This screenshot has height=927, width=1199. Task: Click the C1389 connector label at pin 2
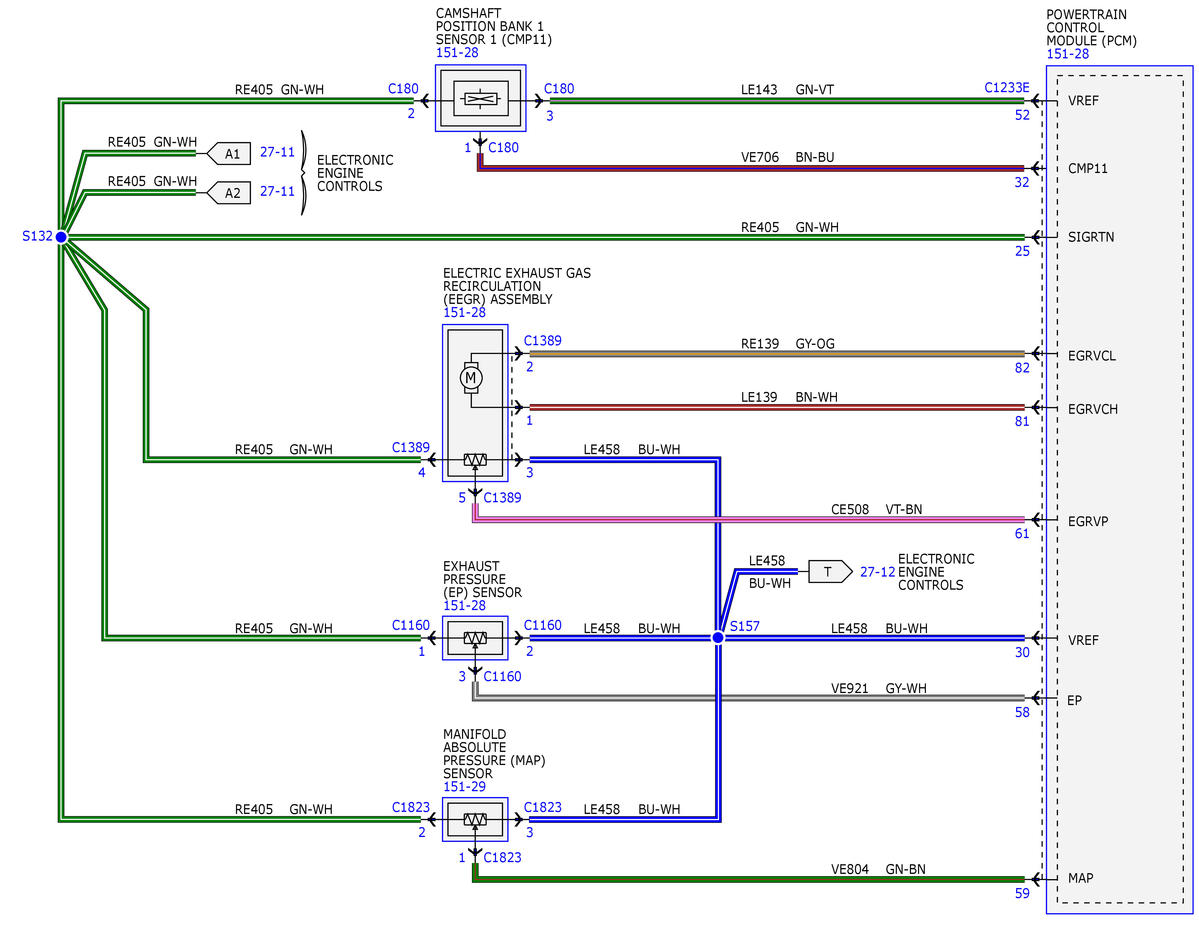(542, 340)
